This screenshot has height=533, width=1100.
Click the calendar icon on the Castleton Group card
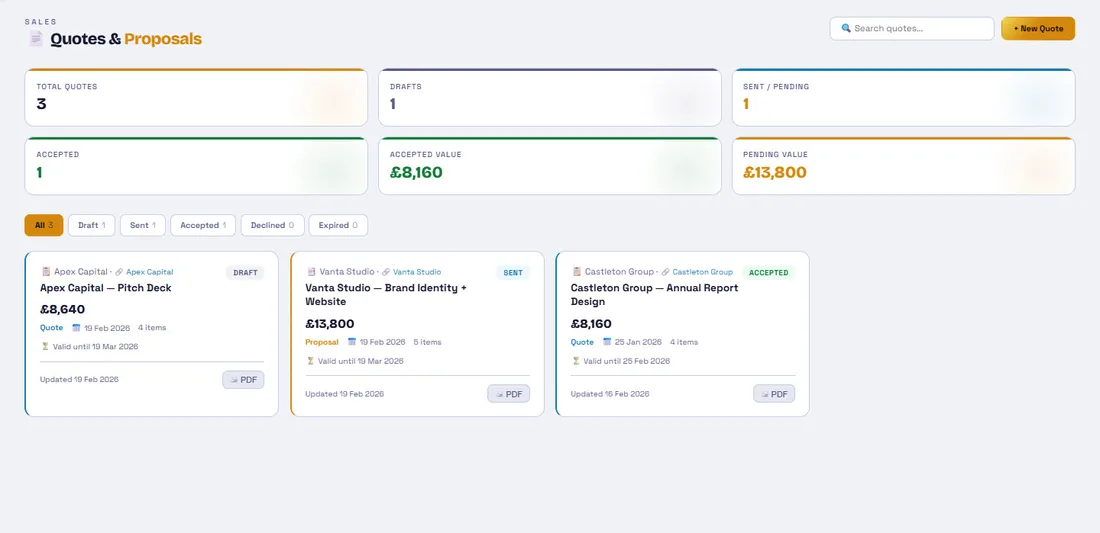[x=607, y=342]
